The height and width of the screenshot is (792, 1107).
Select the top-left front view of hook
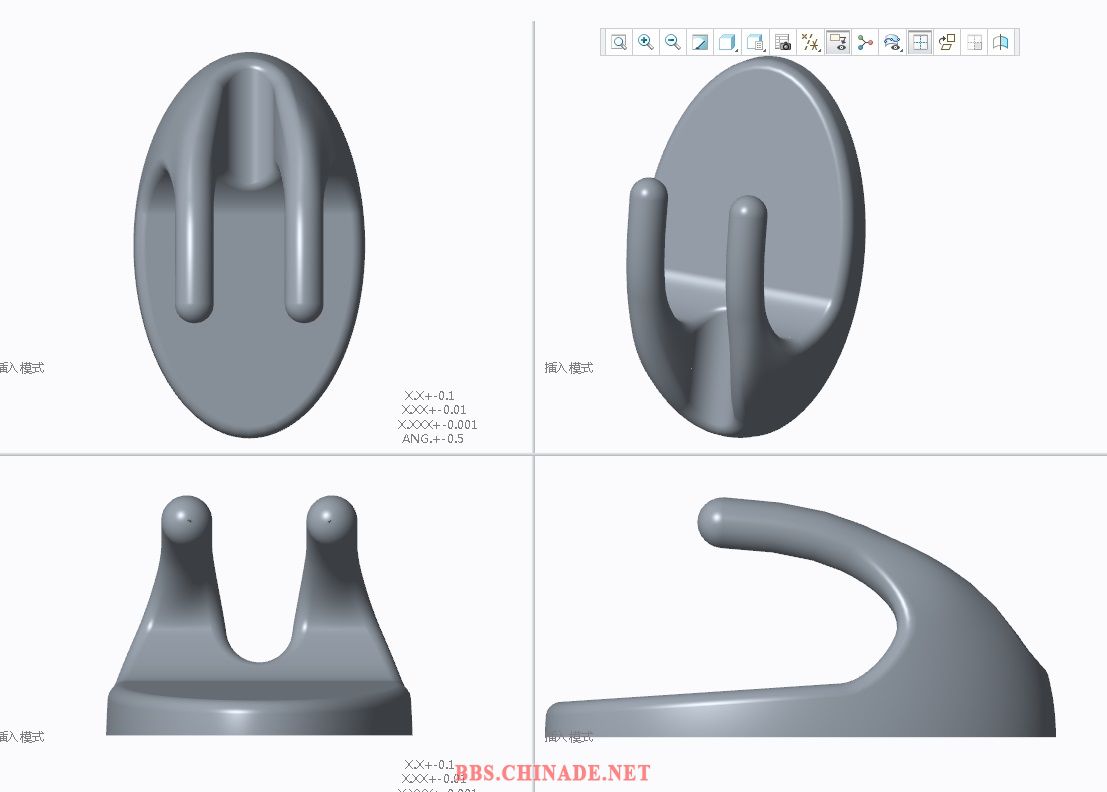[x=249, y=244]
